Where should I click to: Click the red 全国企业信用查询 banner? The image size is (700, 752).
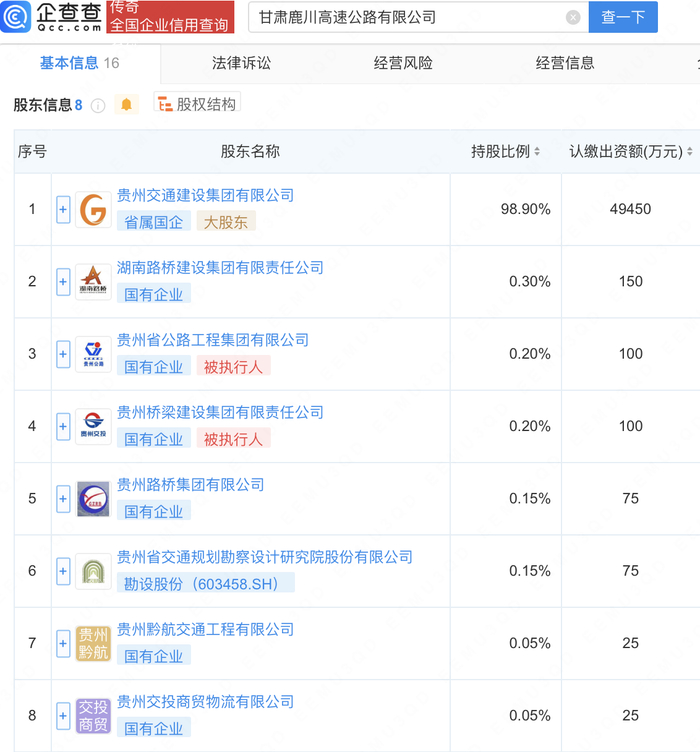click(170, 17)
